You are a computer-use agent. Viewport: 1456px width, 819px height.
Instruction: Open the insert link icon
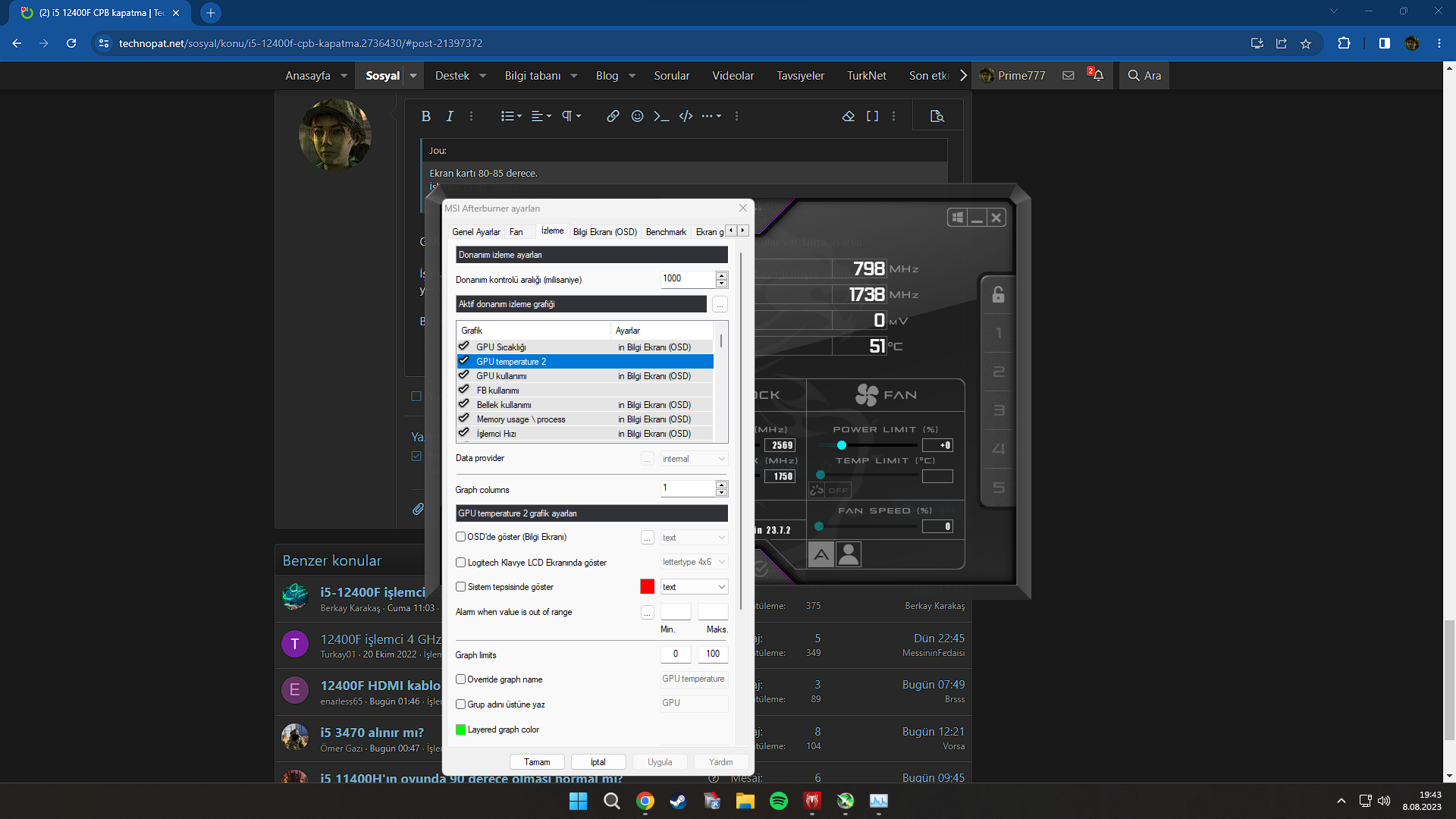pyautogui.click(x=613, y=116)
